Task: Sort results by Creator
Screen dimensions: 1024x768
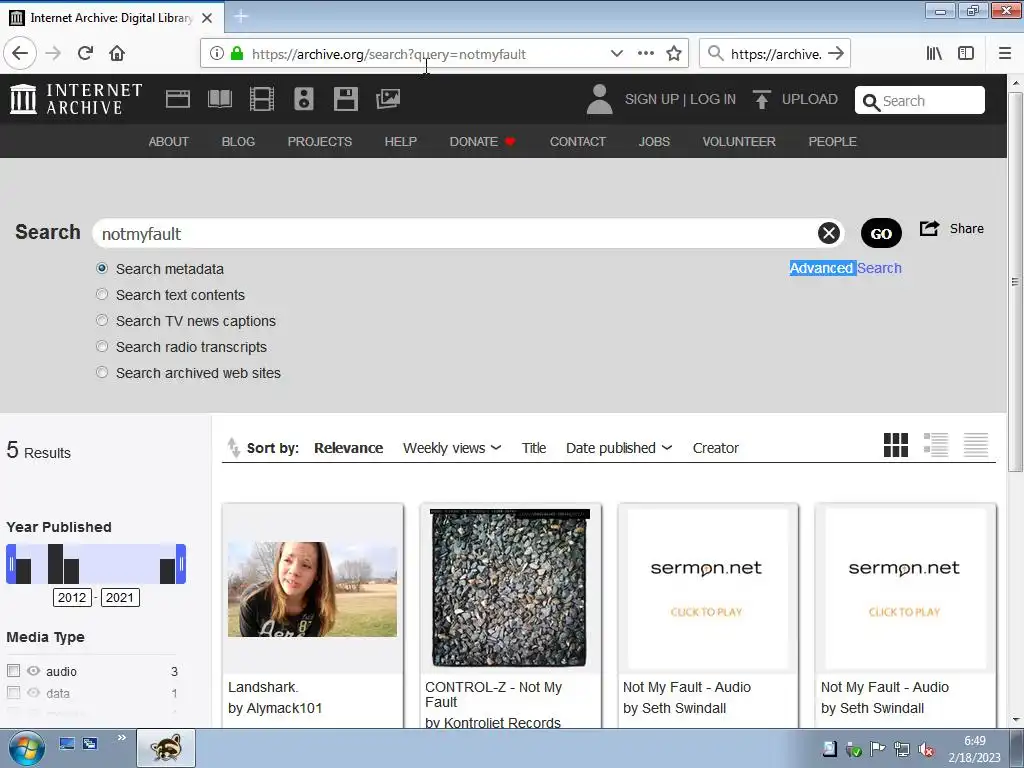Action: click(716, 448)
